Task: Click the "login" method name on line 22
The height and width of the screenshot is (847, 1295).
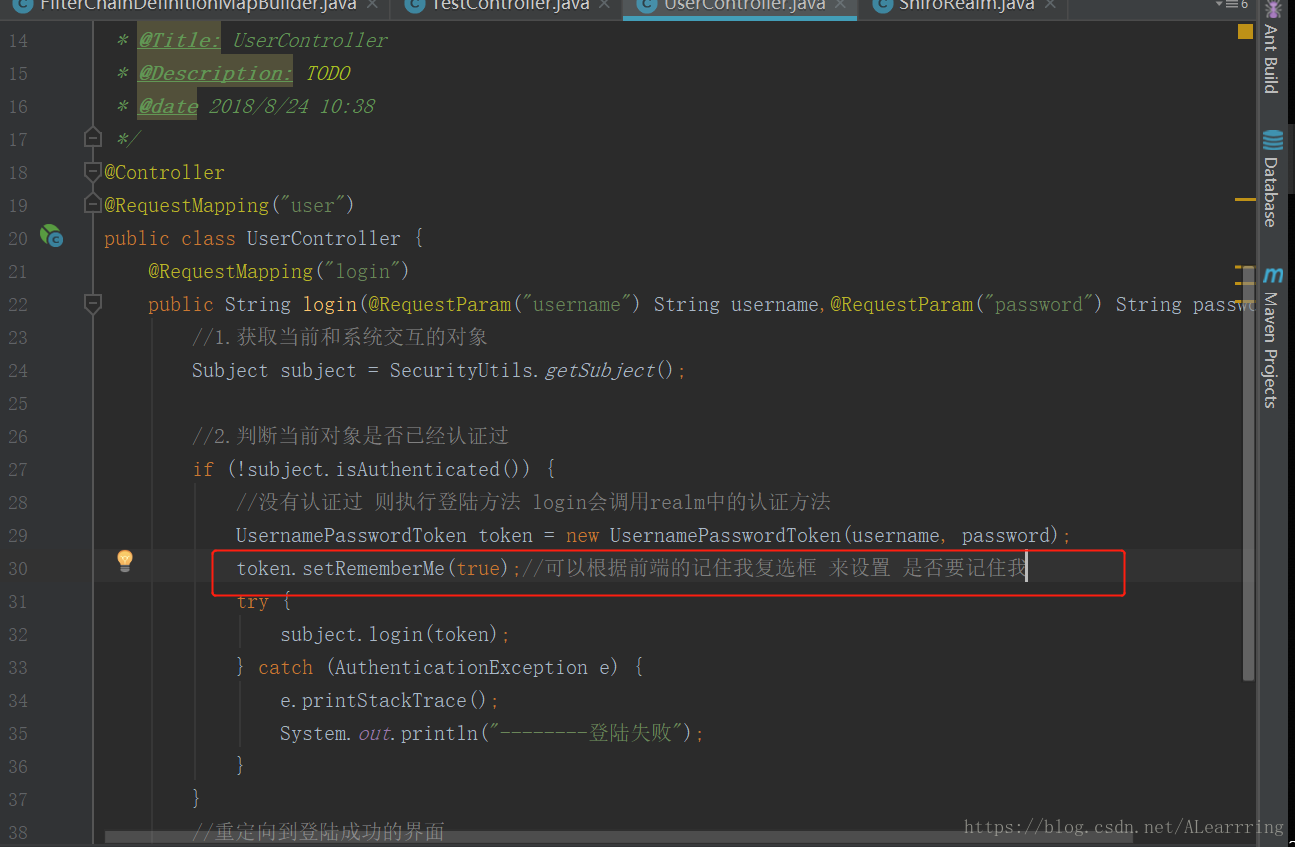Action: click(x=330, y=304)
